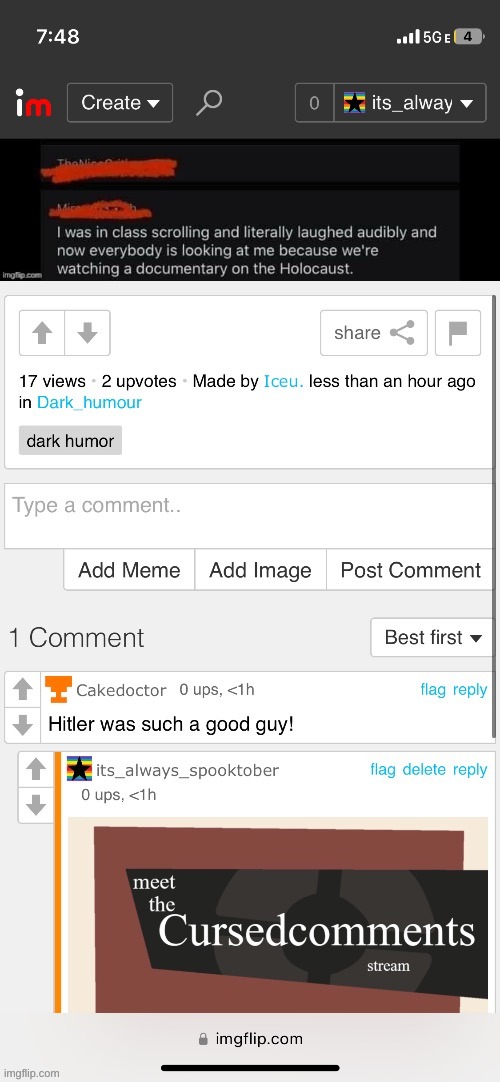Image resolution: width=500 pixels, height=1082 pixels.
Task: Tap the magnifying glass search icon
Action: (208, 103)
